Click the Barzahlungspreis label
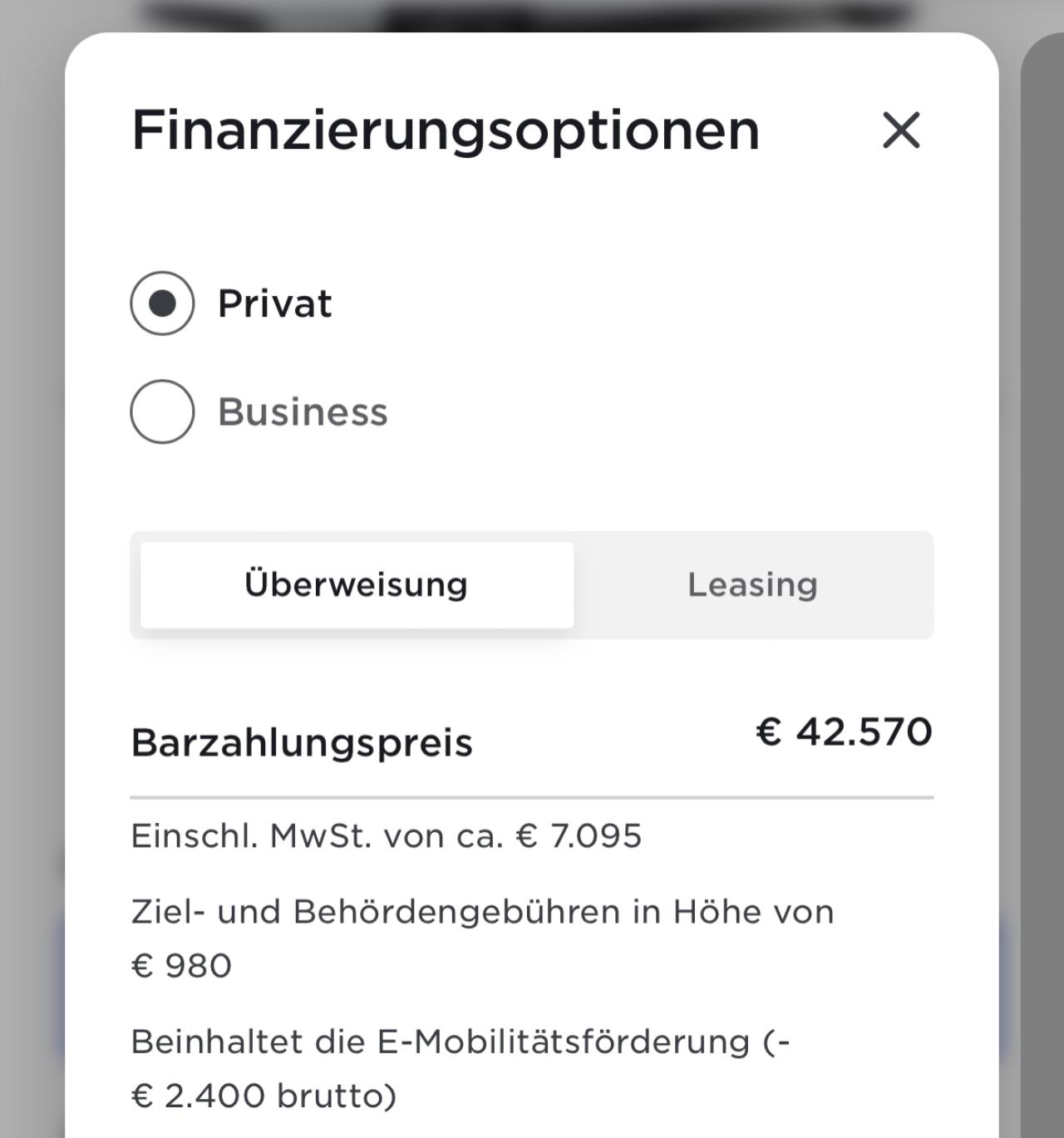This screenshot has height=1138, width=1064. pos(302,743)
